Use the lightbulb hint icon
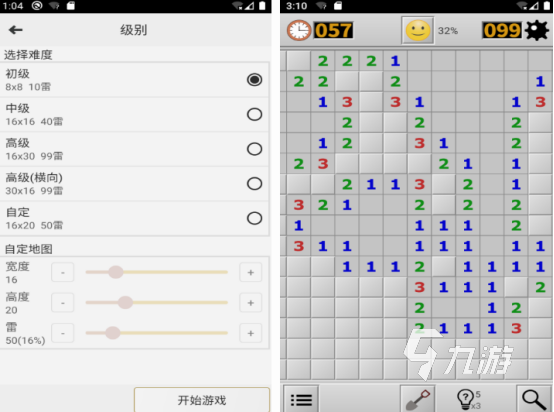Viewport: 554px width, 412px height. pyautogui.click(x=467, y=399)
